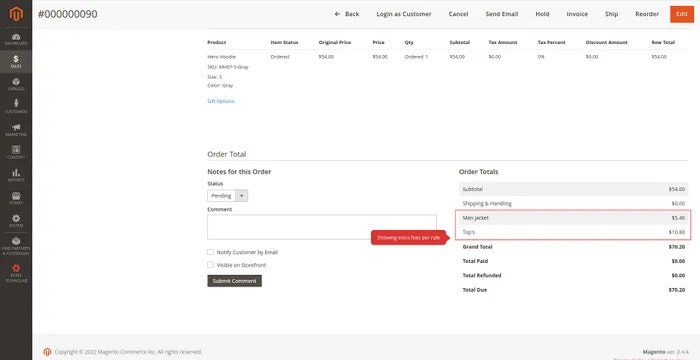The image size is (700, 360).
Task: Click the footer Magento logo icon
Action: click(47, 352)
